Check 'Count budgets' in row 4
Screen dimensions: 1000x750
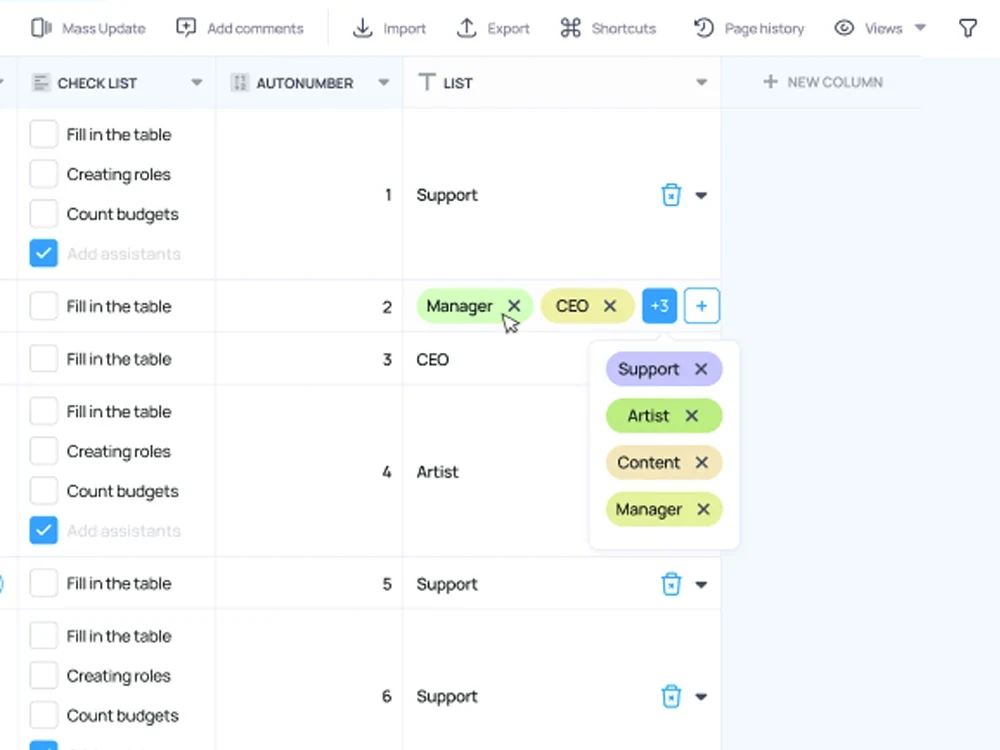(x=43, y=491)
